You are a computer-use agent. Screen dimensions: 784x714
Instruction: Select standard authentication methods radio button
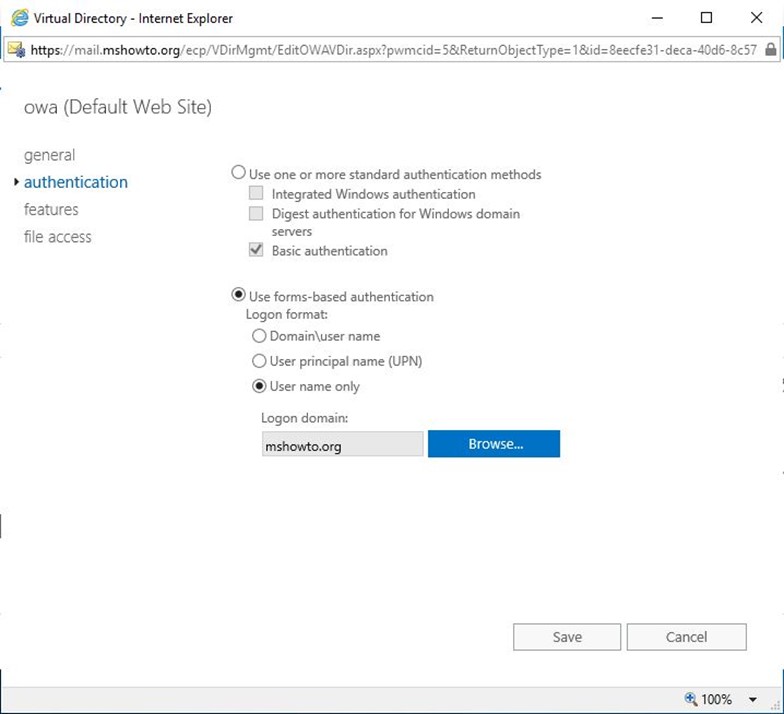pyautogui.click(x=238, y=172)
